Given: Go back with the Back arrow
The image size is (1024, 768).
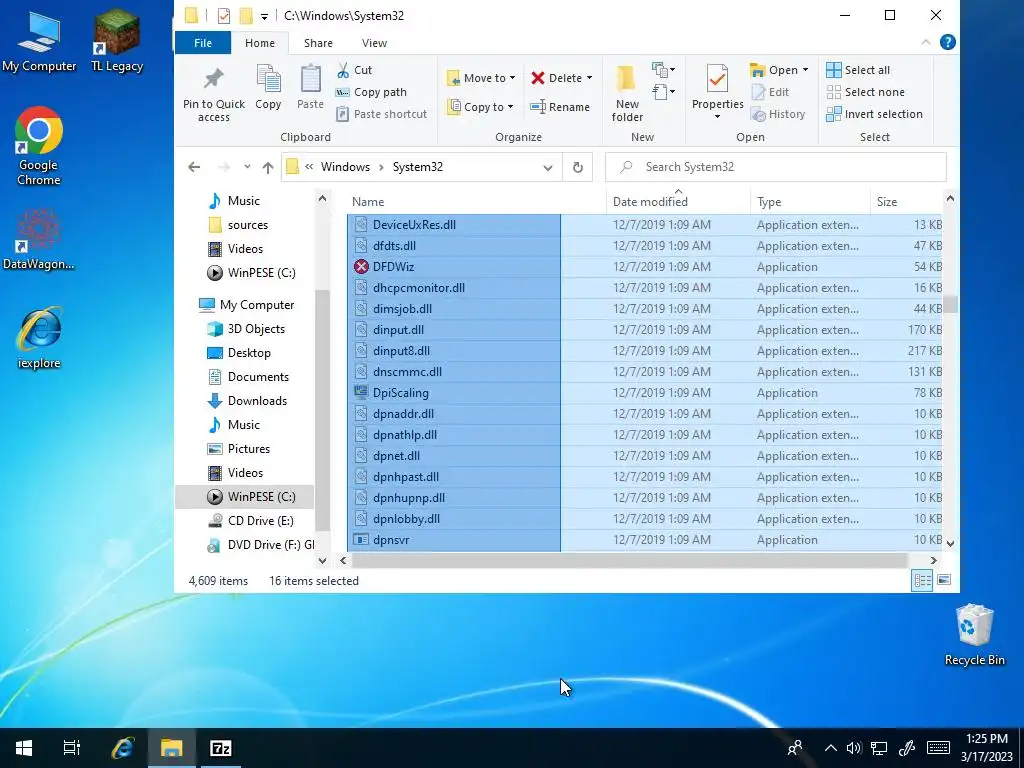Looking at the screenshot, I should pos(194,167).
